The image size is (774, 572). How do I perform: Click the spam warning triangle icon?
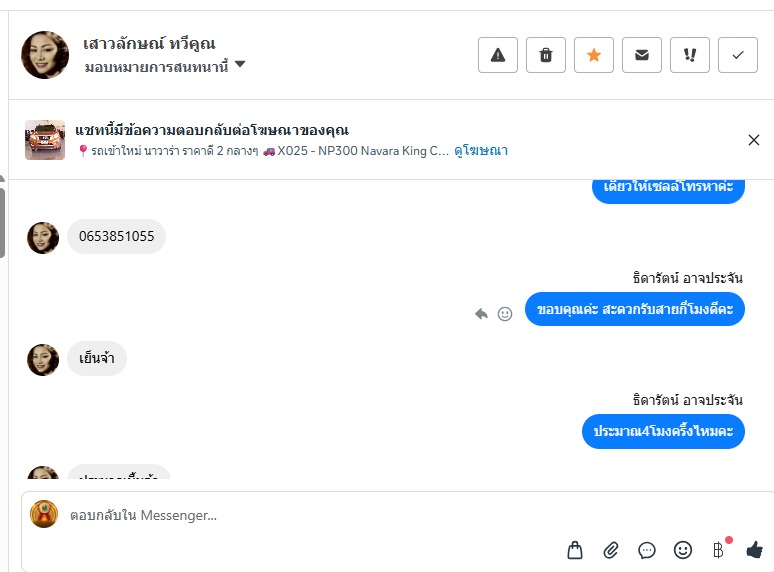[x=498, y=55]
